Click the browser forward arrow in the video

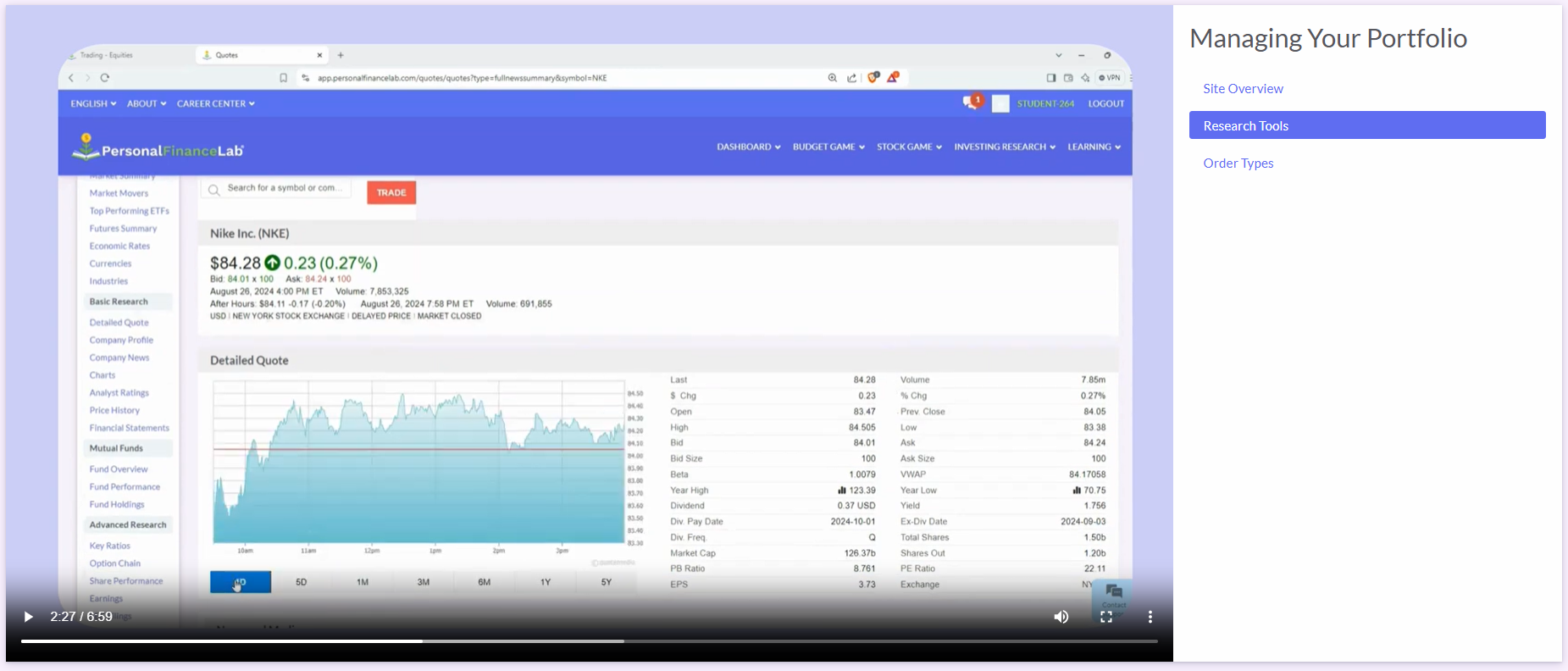(87, 78)
